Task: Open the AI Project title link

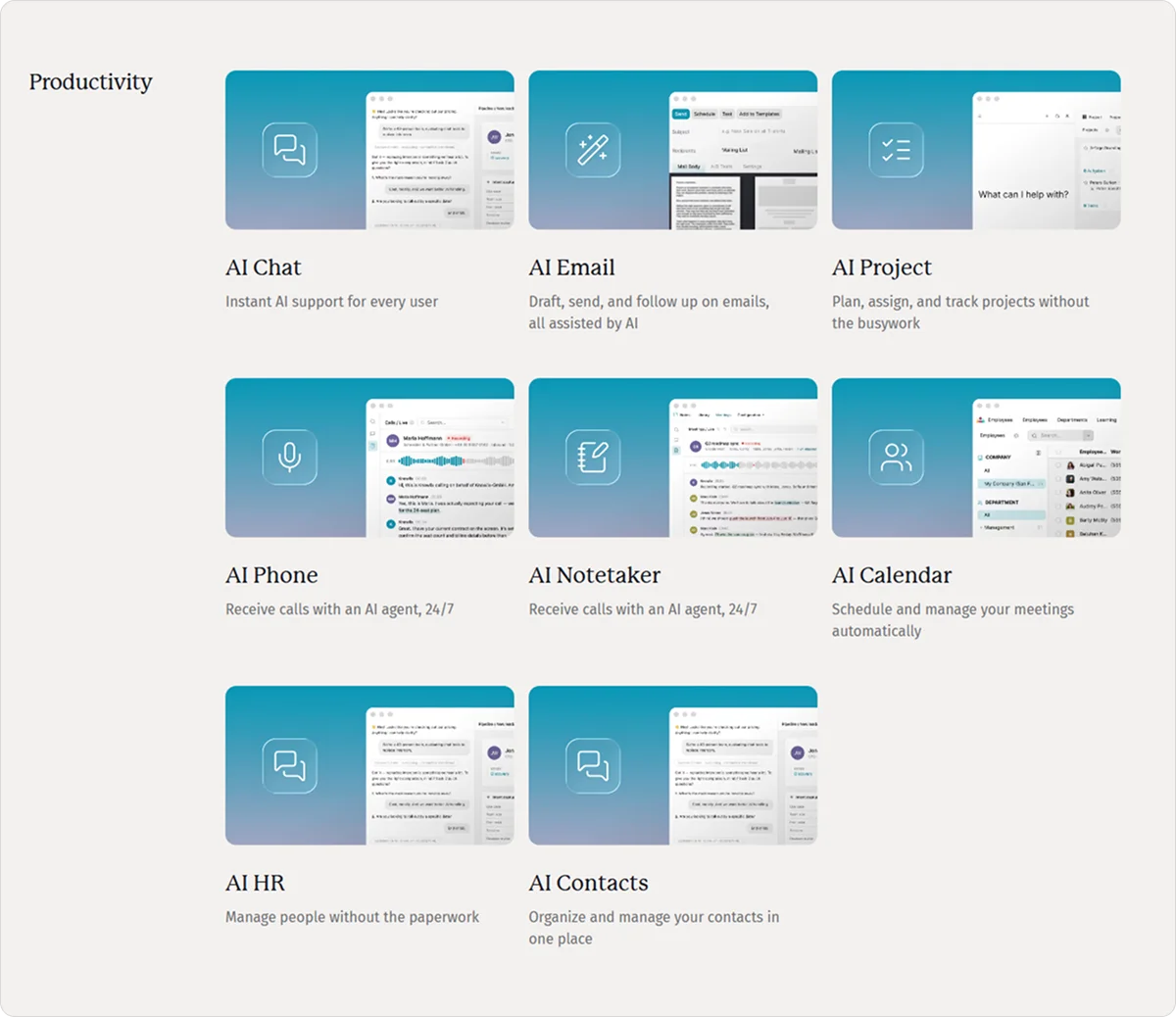Action: point(882,267)
